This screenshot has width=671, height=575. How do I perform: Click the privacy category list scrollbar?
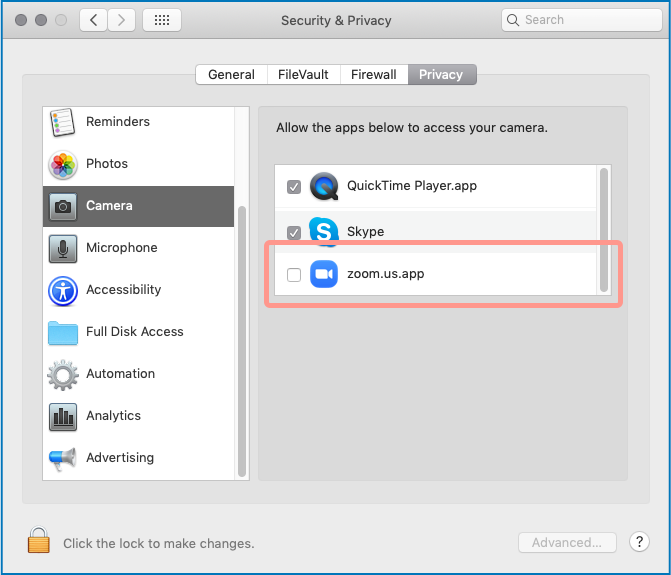click(x=242, y=341)
